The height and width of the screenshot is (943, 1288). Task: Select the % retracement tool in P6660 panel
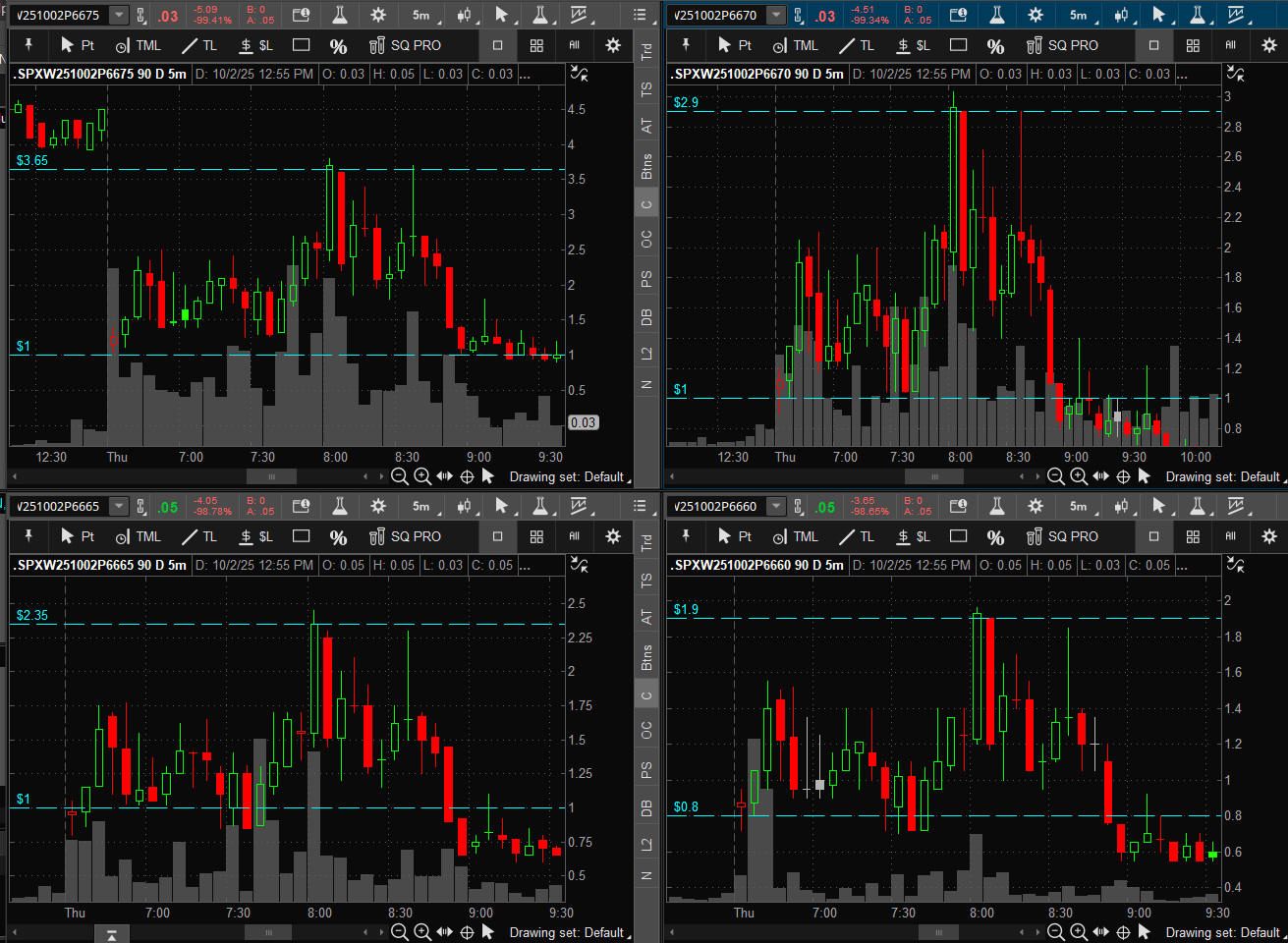click(x=995, y=536)
